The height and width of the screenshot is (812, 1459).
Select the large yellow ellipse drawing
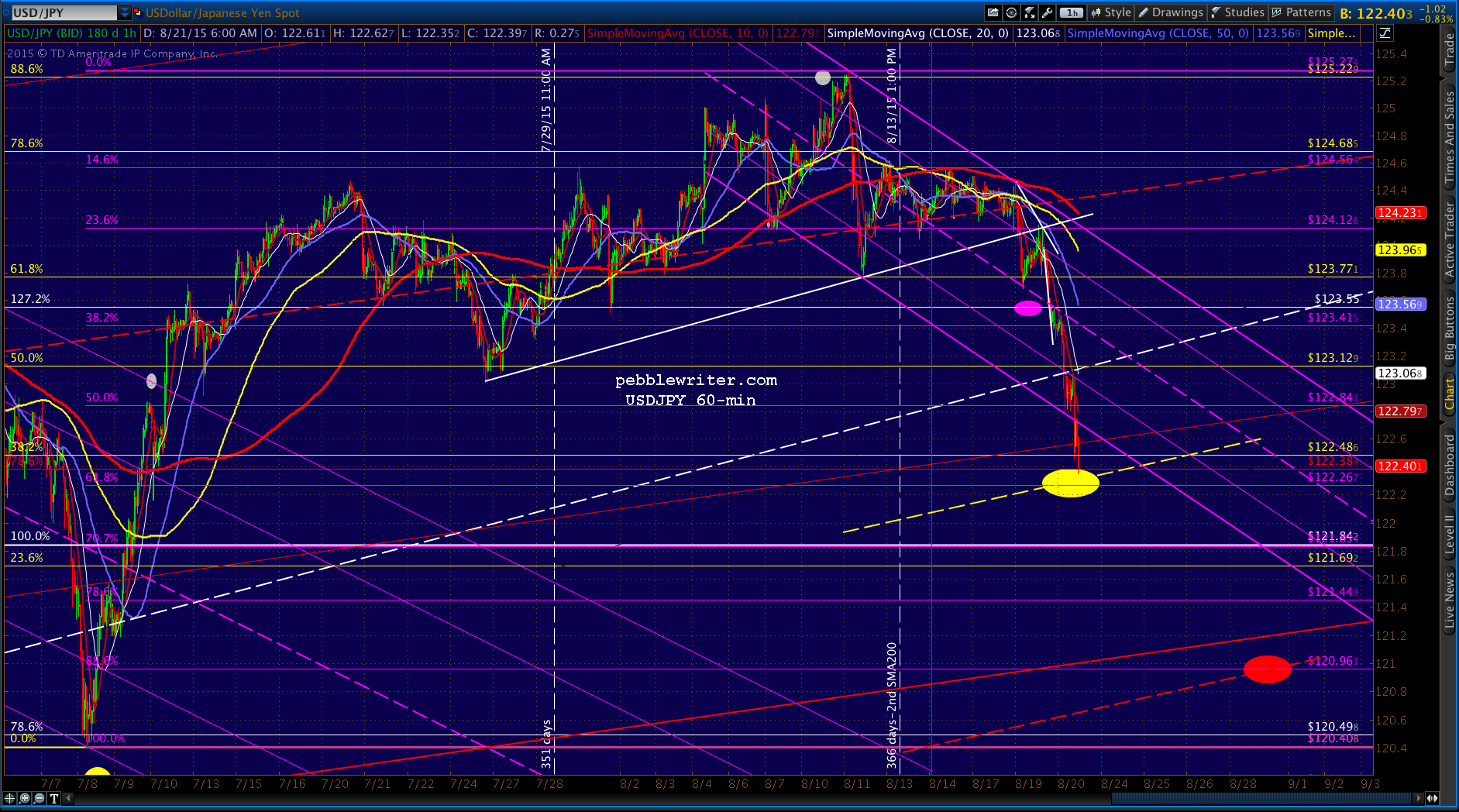click(1071, 483)
